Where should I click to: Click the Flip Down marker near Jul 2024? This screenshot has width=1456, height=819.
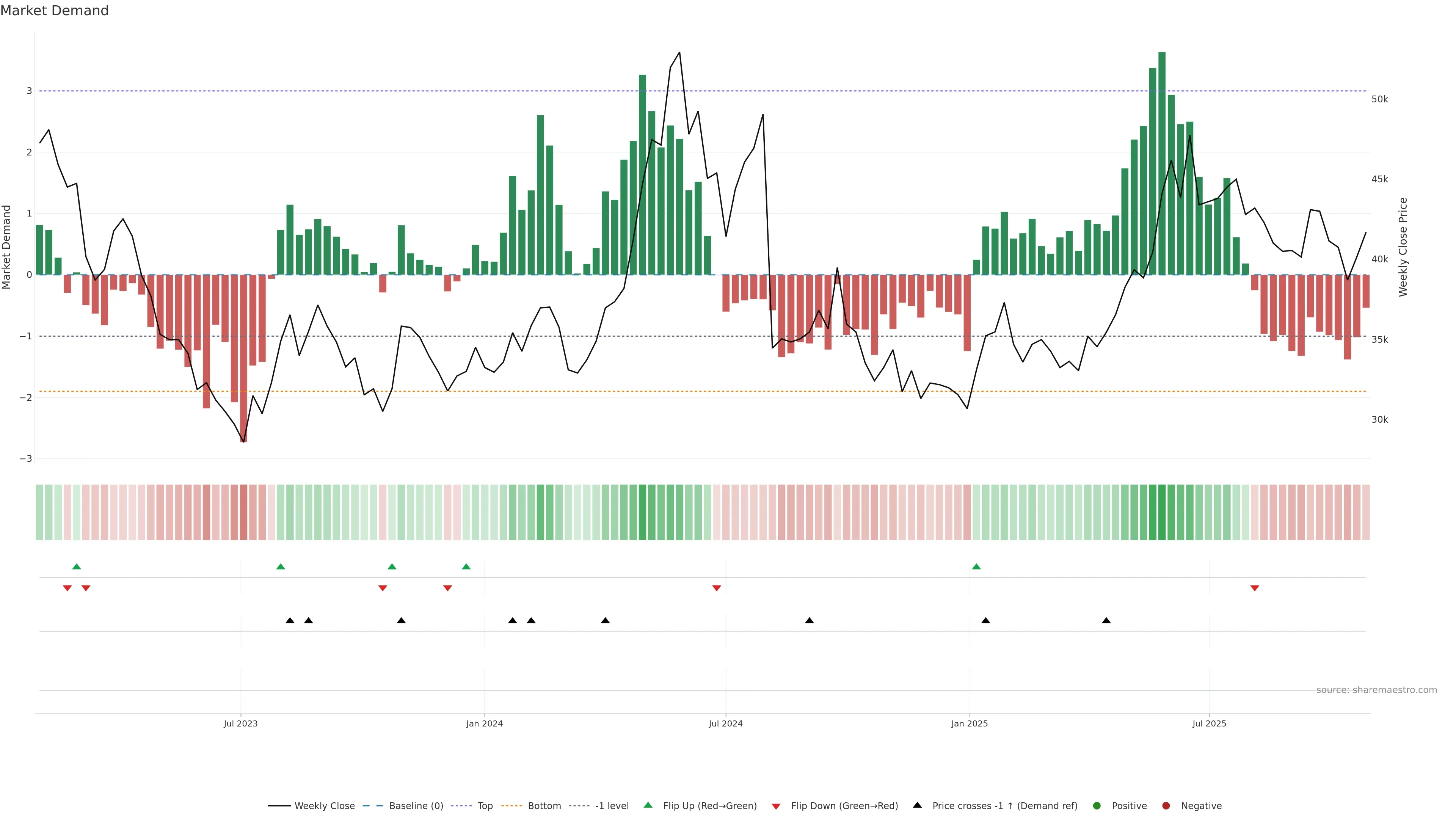717,588
